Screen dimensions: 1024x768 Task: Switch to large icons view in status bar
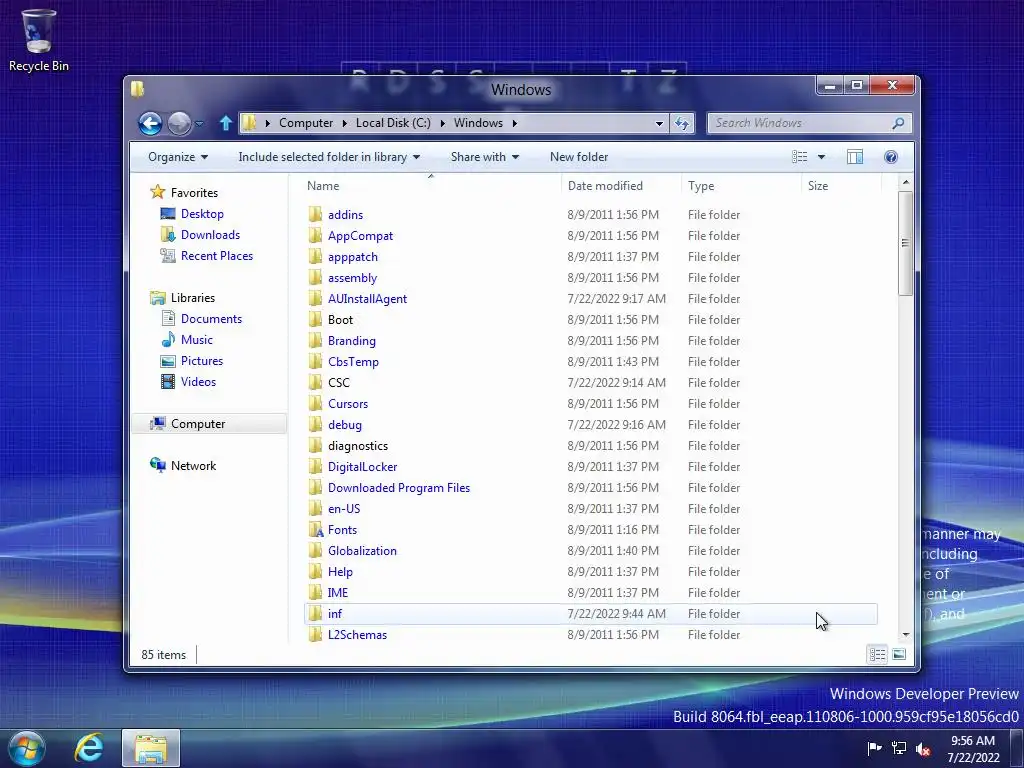899,654
